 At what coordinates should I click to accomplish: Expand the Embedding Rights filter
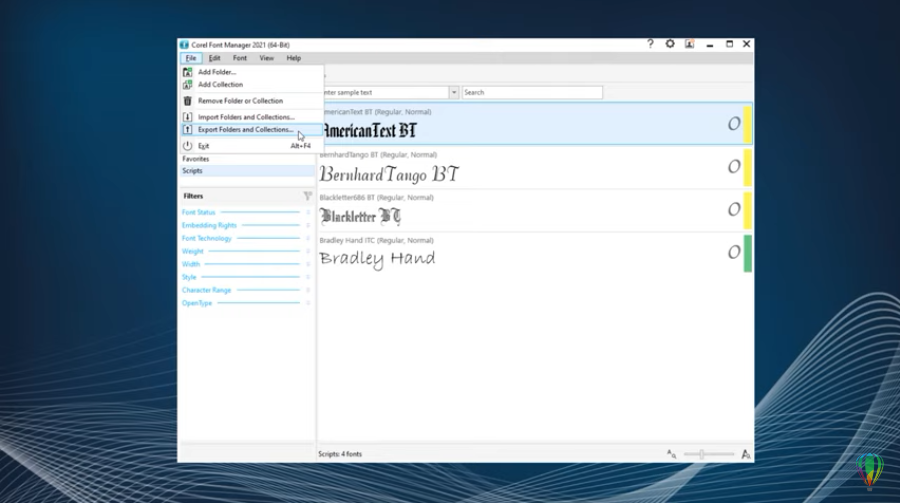coord(247,226)
